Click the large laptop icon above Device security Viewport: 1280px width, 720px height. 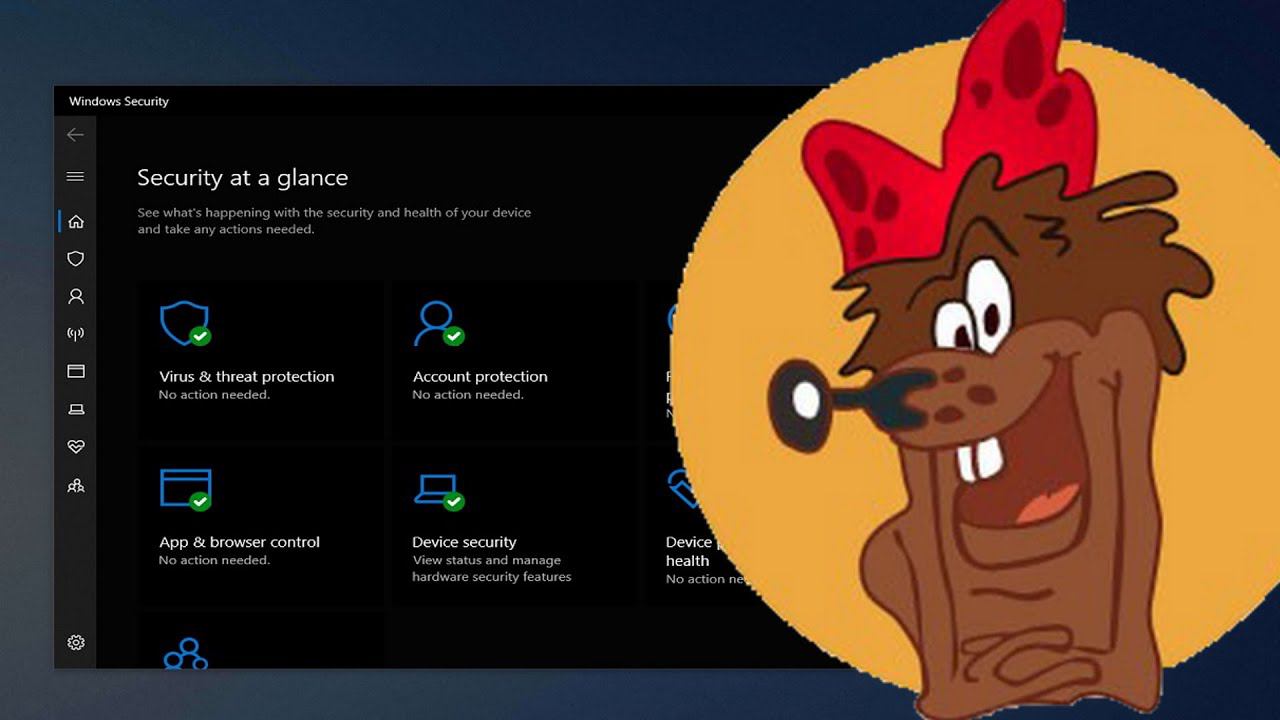439,491
